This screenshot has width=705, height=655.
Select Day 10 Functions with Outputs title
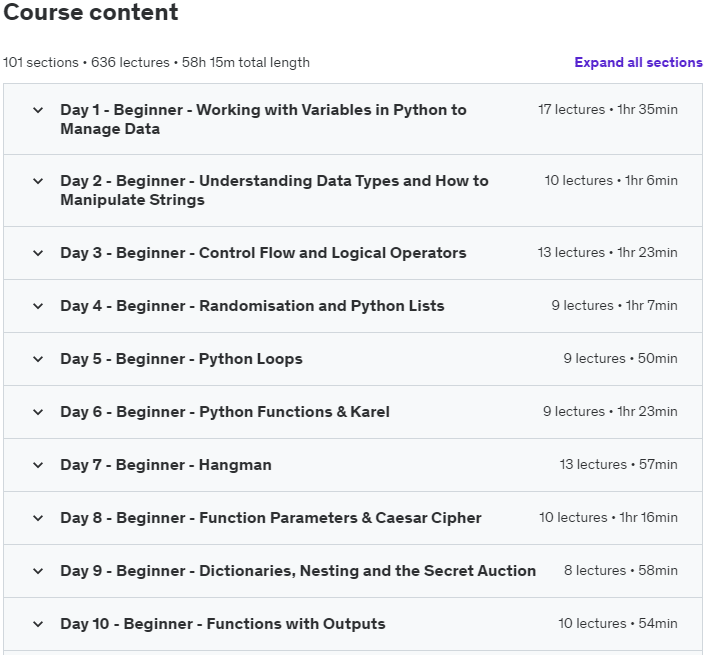[222, 624]
